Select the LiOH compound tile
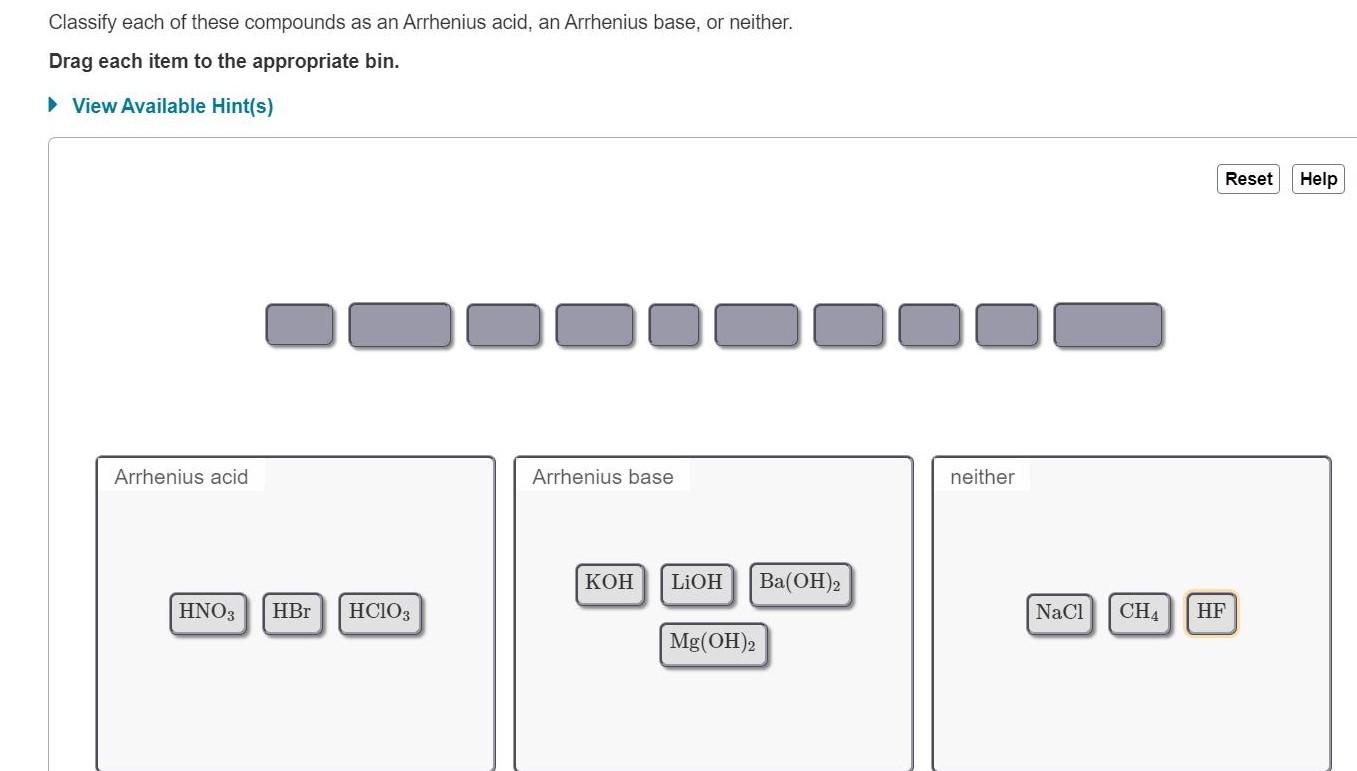 [x=696, y=583]
